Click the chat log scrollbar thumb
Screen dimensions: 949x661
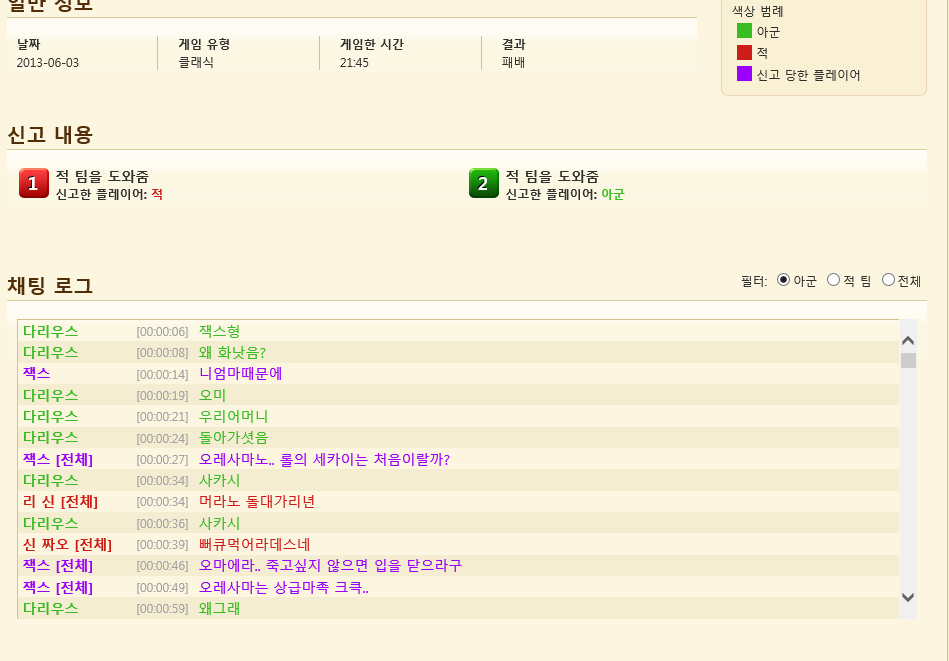coord(908,361)
